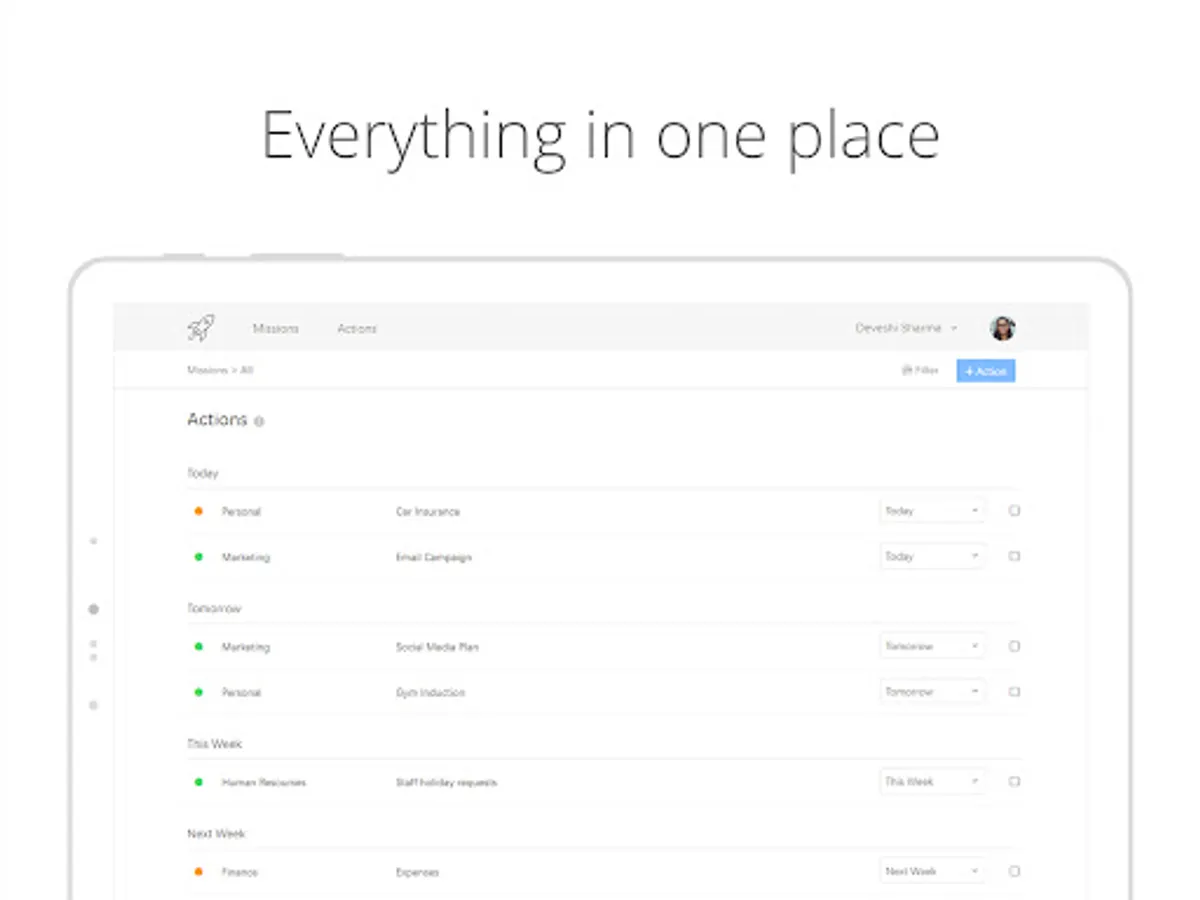Check the Email Campaign checkbox
1200x900 pixels.
[1014, 556]
